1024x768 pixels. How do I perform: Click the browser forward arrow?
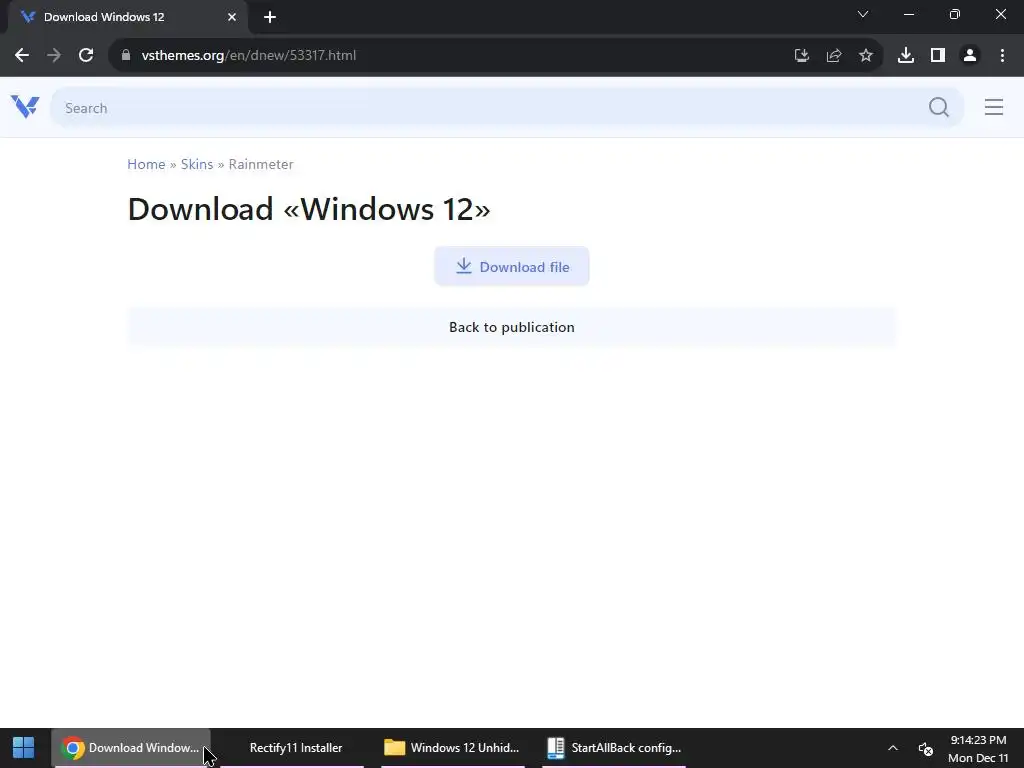click(x=54, y=56)
